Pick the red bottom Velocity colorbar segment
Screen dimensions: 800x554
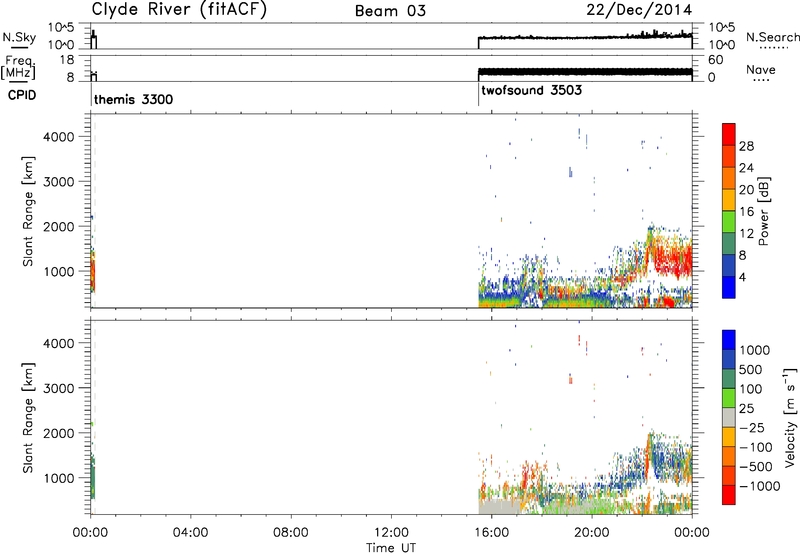tap(729, 495)
